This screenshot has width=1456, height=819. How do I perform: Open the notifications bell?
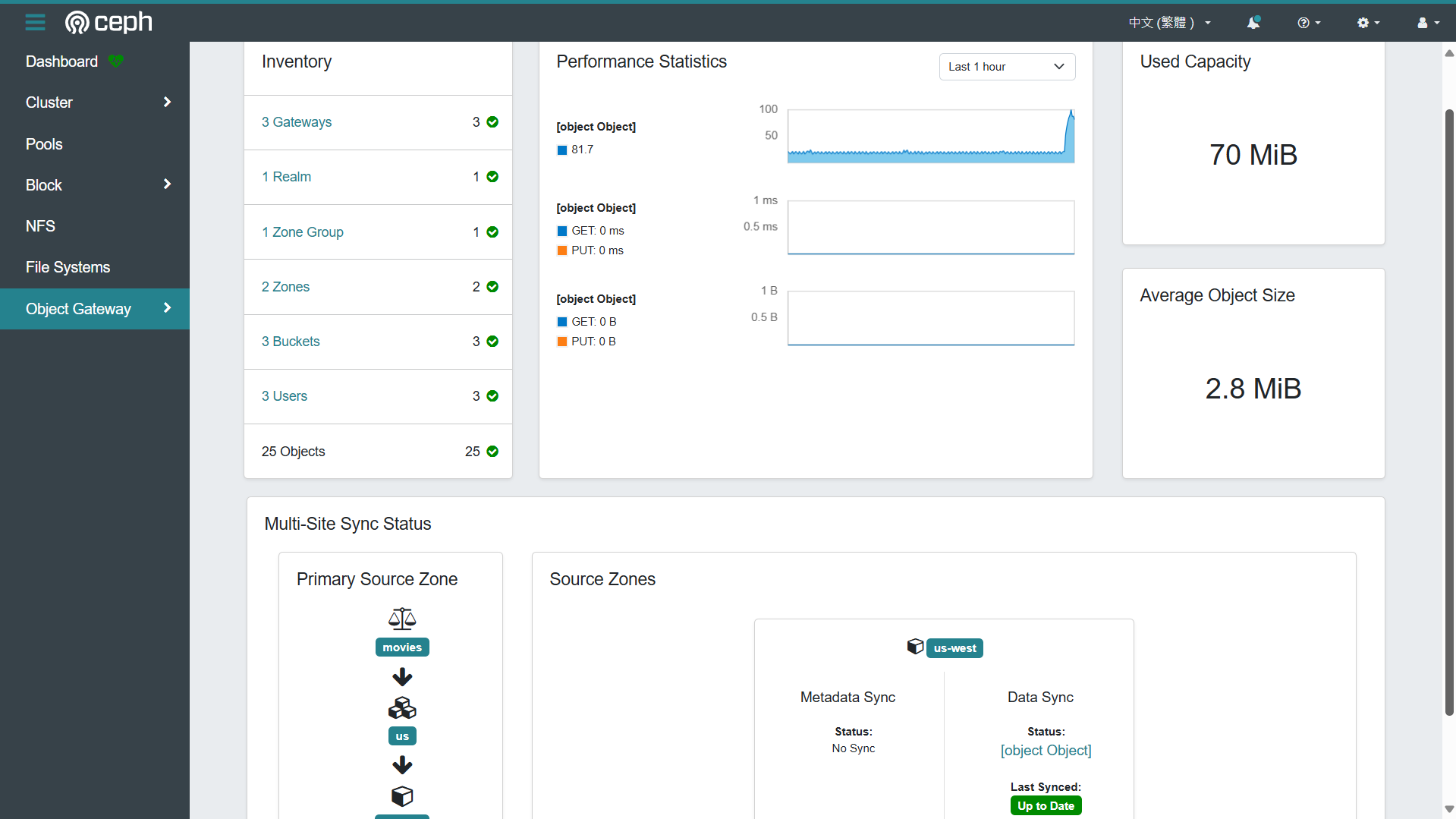tap(1253, 23)
